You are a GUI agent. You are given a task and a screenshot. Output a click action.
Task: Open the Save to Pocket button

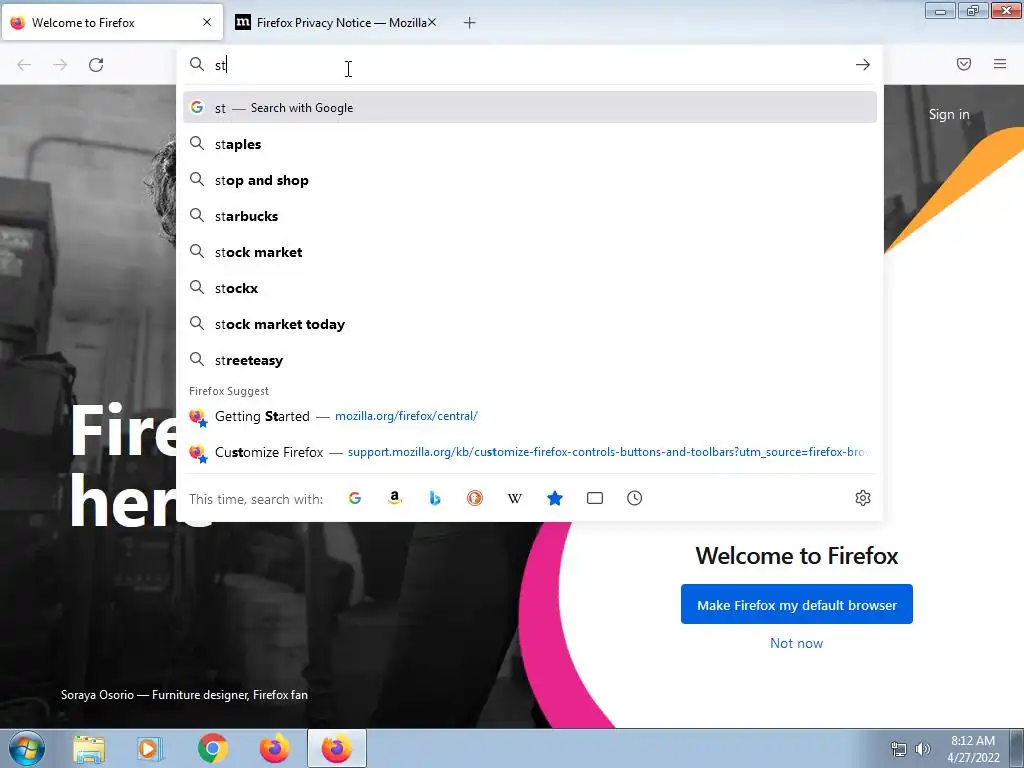pos(964,64)
